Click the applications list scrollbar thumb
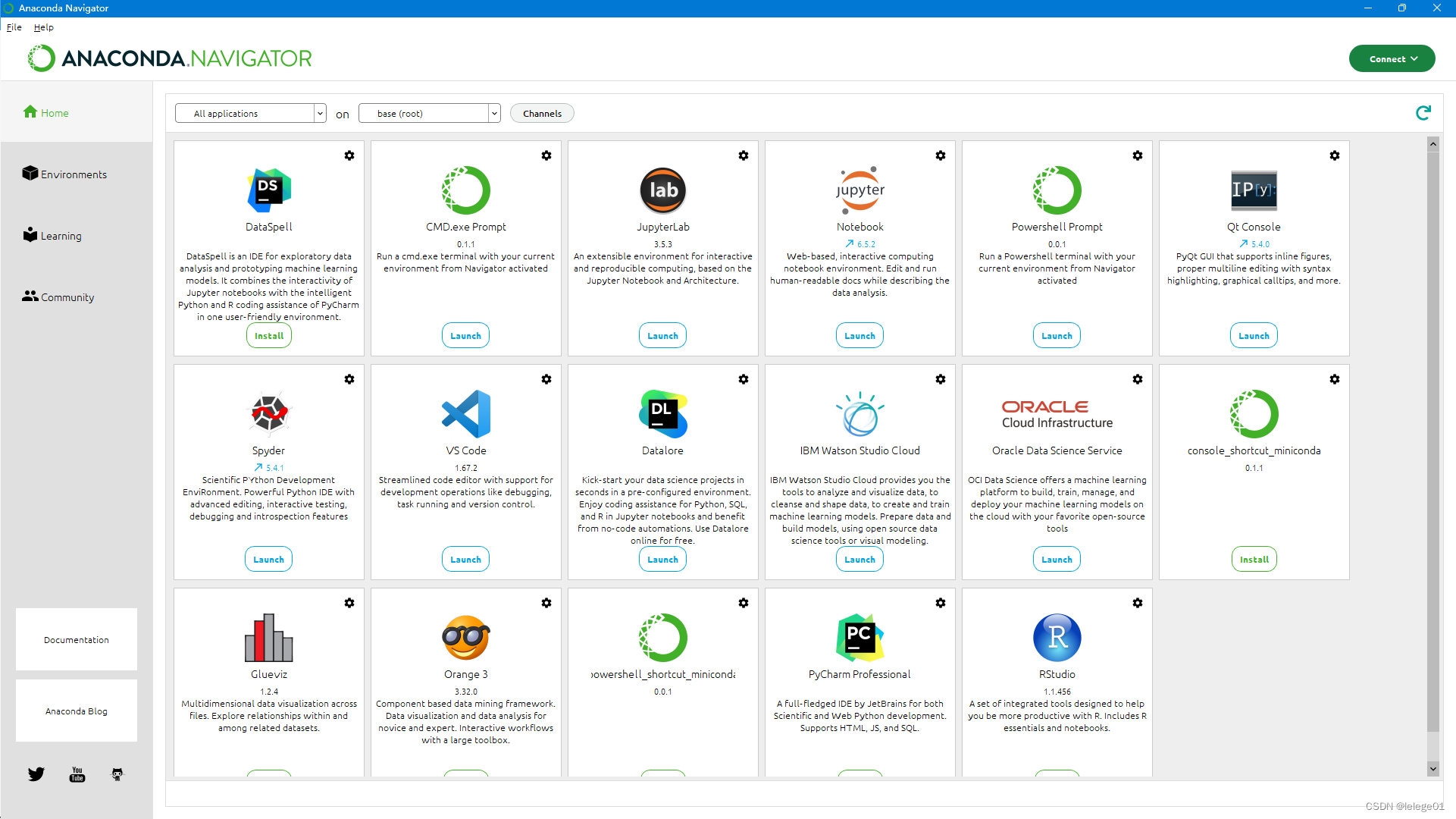1456x819 pixels. pyautogui.click(x=1433, y=441)
